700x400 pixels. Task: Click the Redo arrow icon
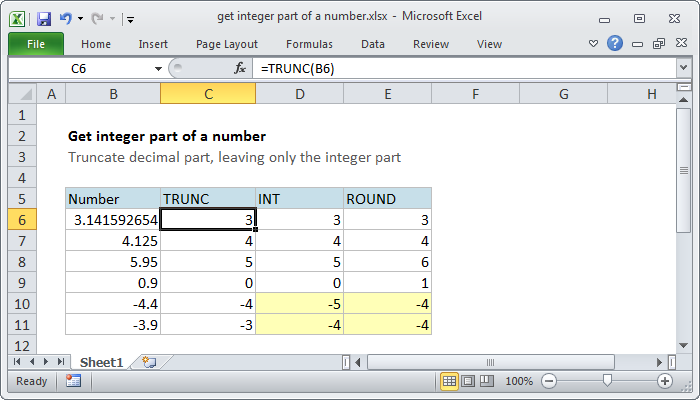tap(97, 18)
